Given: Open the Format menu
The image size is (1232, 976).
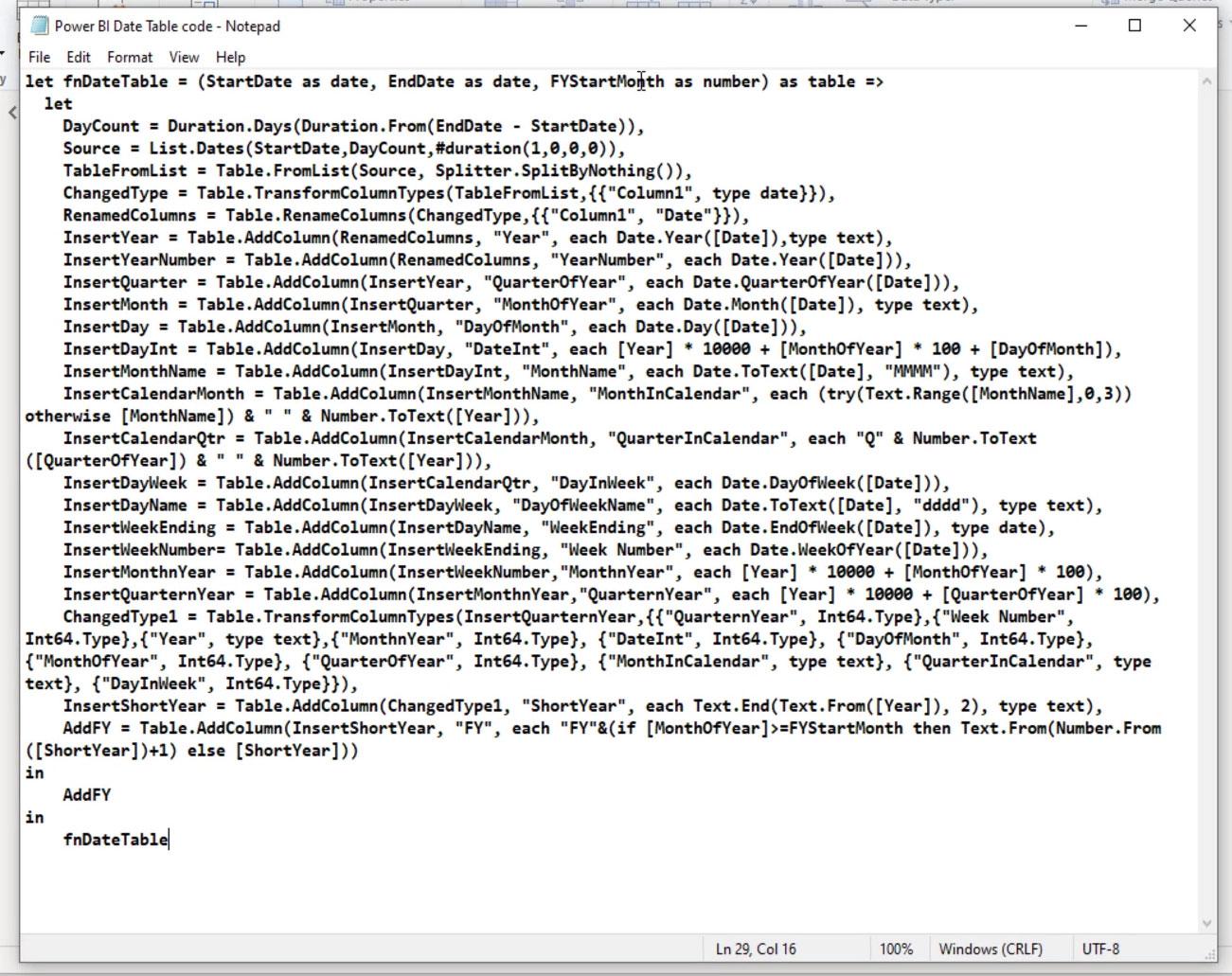Looking at the screenshot, I should pyautogui.click(x=130, y=57).
